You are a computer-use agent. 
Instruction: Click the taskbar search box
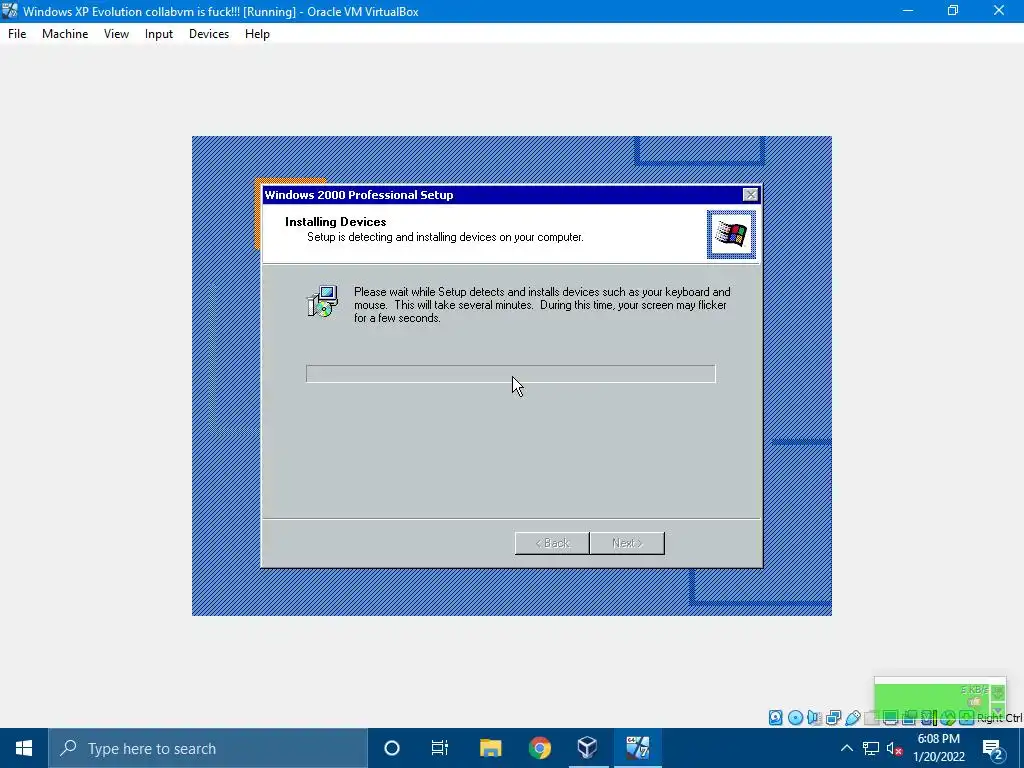pos(208,748)
